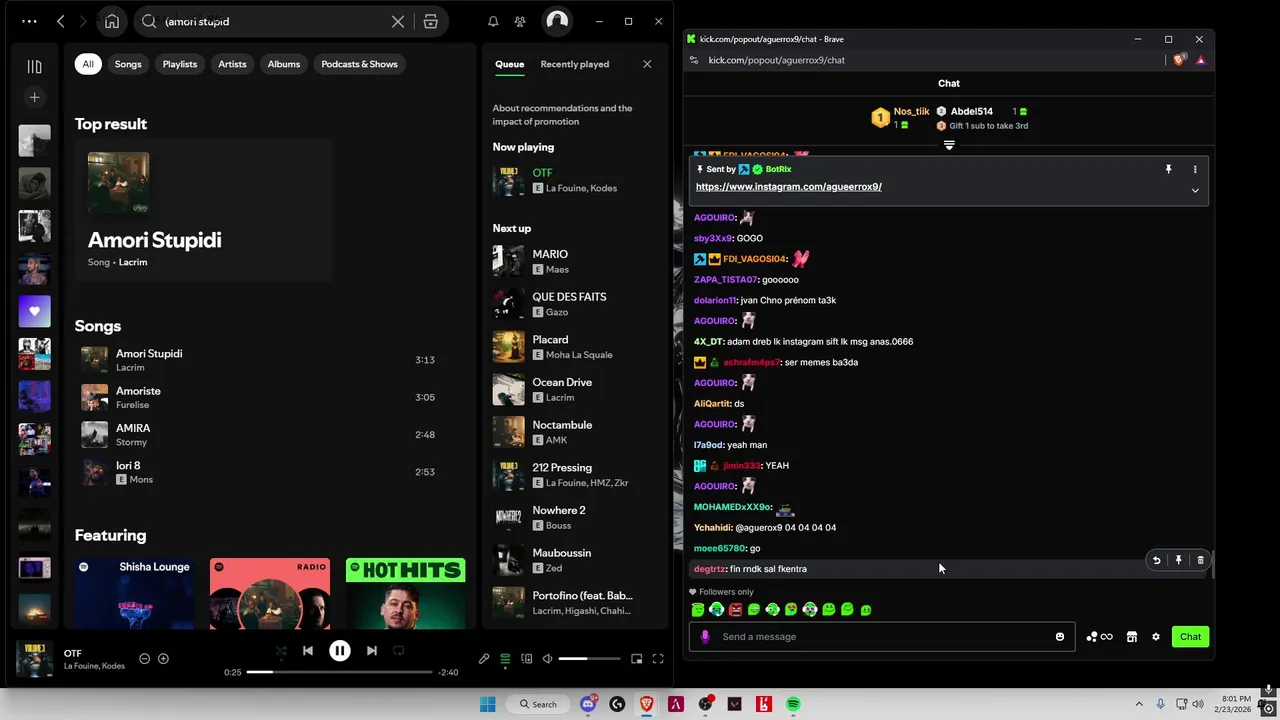This screenshot has height=720, width=1280.
Task: Skip to previous track
Action: [x=308, y=651]
